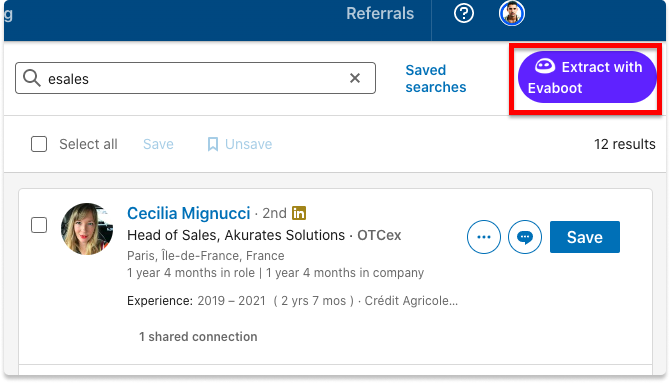Open the Referrals tab

380,13
